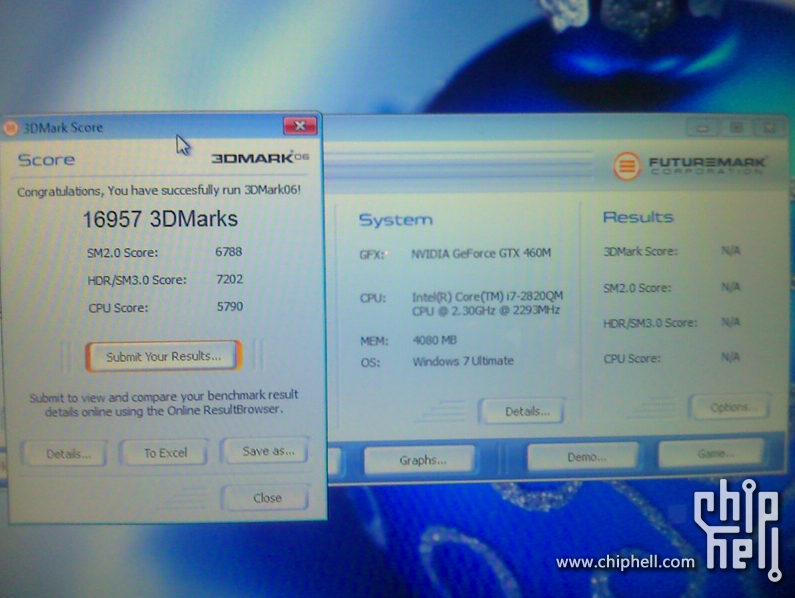Screen dimensions: 795x598
Task: Click the 3DMark06 logo in dialog
Action: pos(260,158)
